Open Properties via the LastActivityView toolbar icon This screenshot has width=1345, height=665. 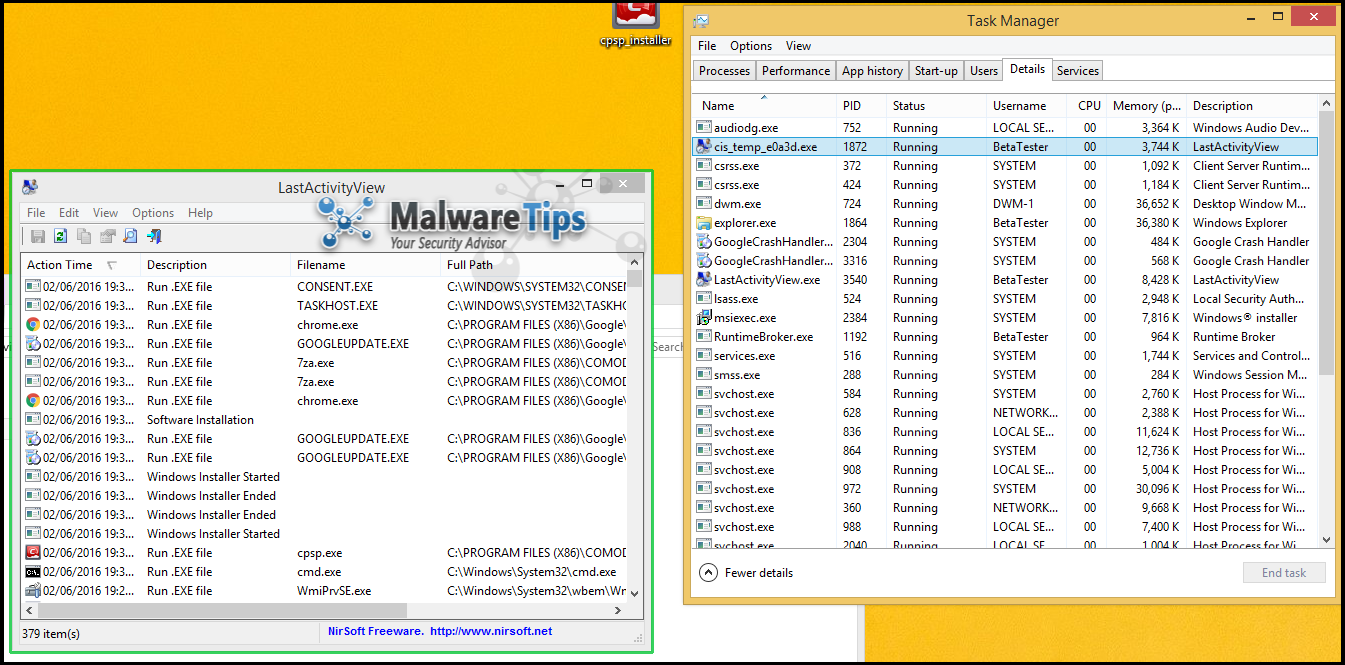(107, 236)
